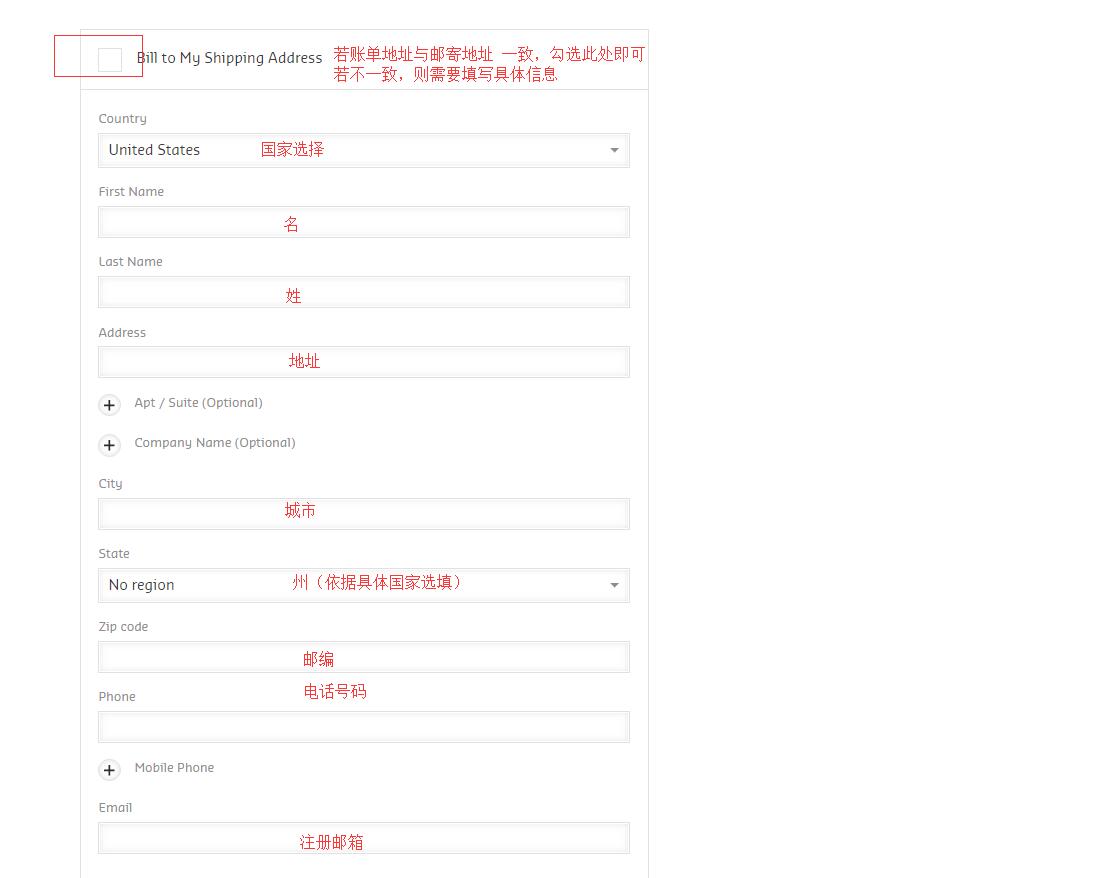
Task: Click the Company Name (Optional) text
Action: coord(214,443)
